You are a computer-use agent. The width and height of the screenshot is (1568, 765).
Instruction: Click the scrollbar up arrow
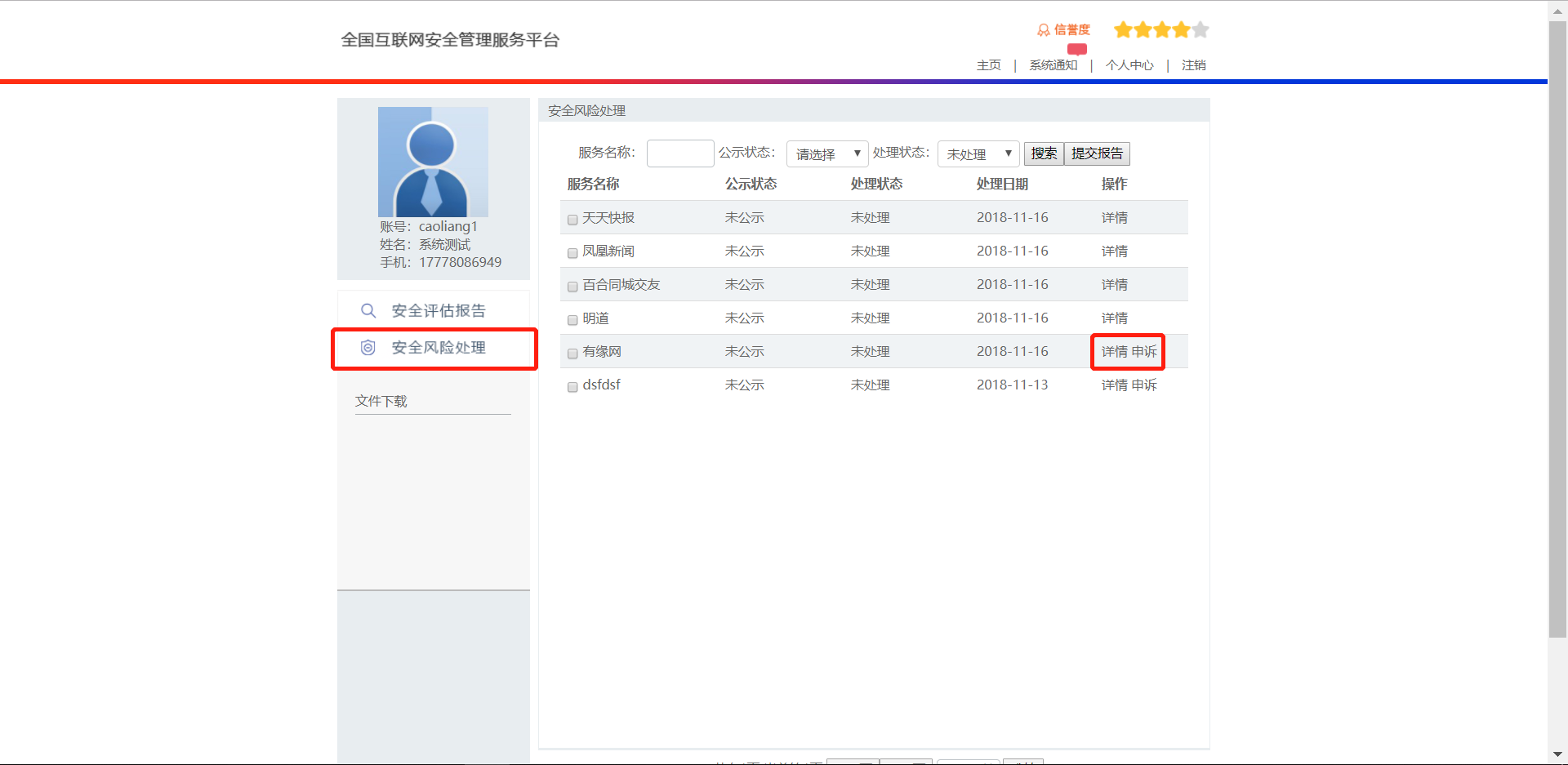tap(1557, 10)
